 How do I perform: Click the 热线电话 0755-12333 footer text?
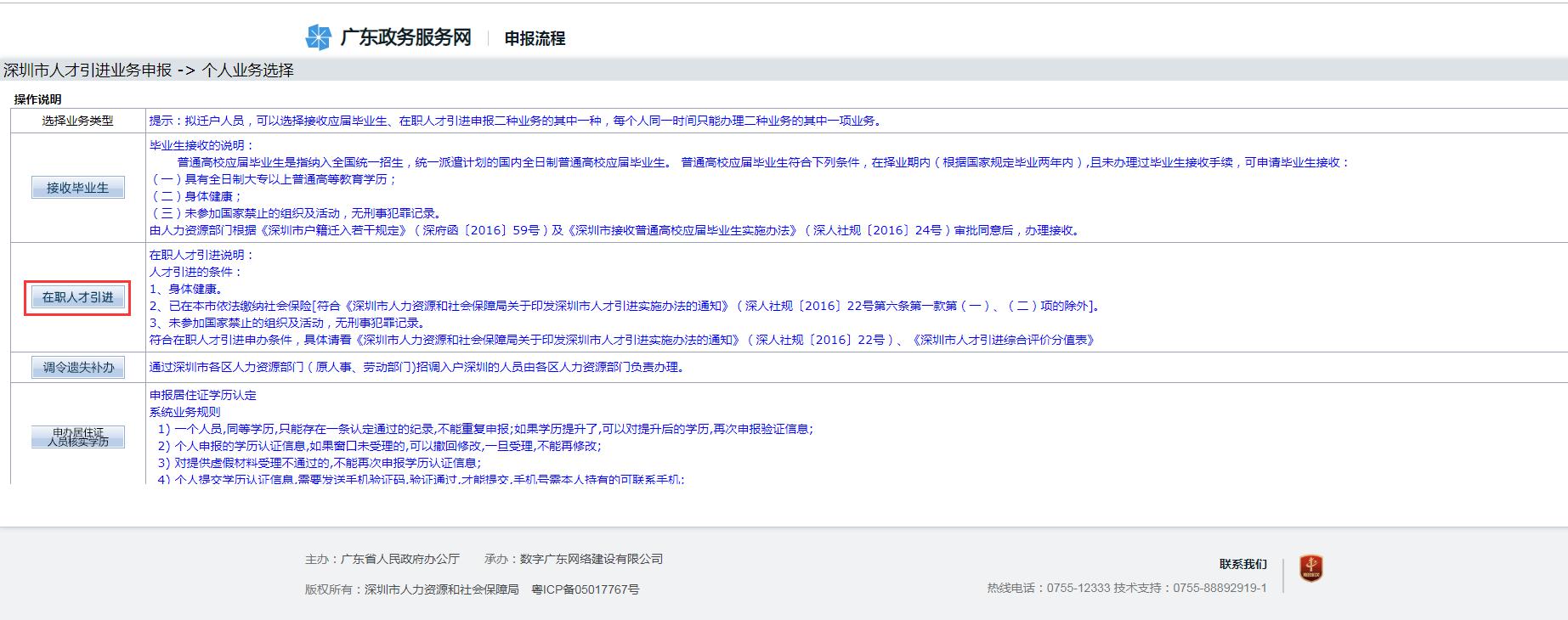click(x=1049, y=588)
